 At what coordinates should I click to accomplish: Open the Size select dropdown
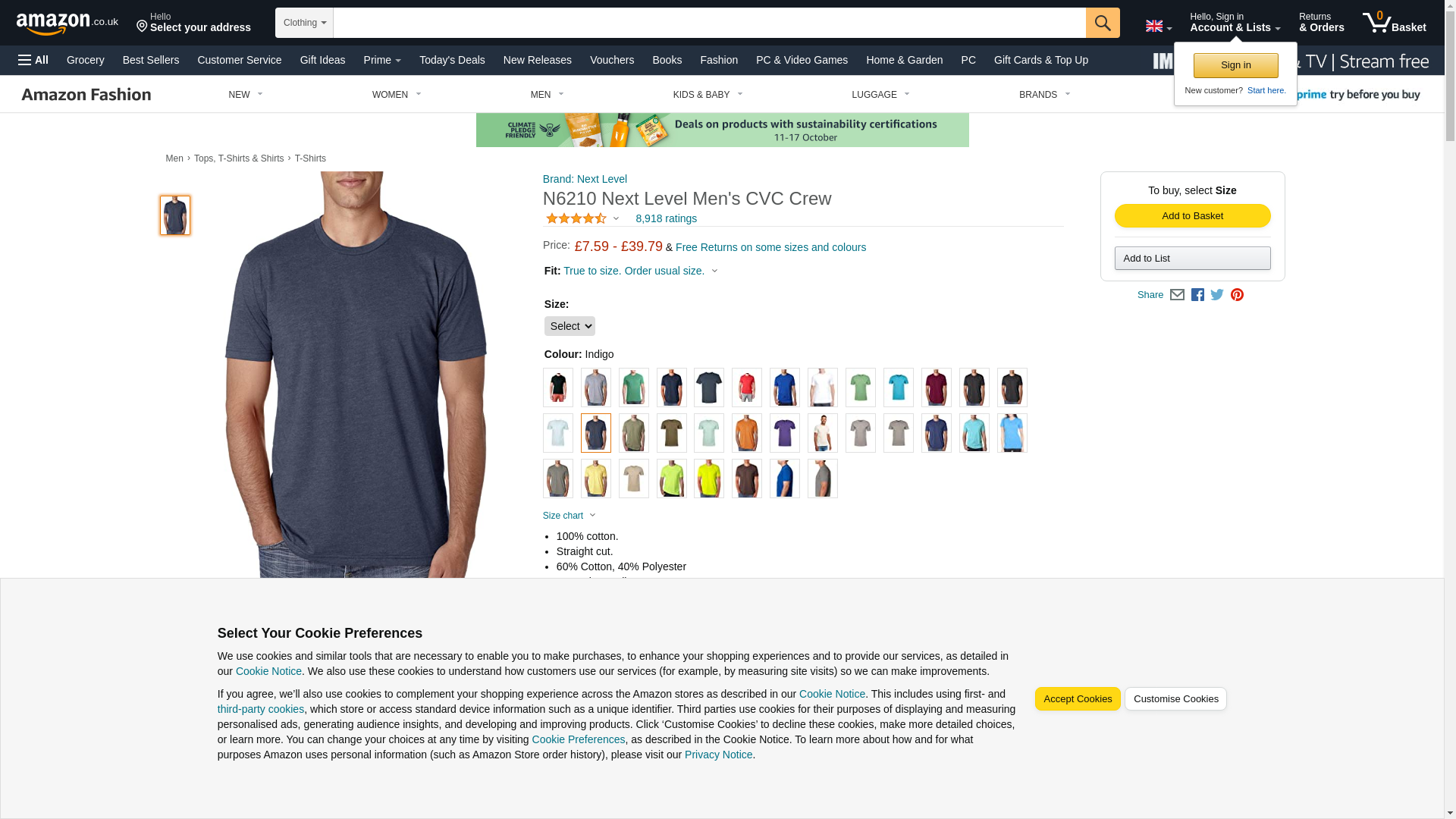[570, 326]
